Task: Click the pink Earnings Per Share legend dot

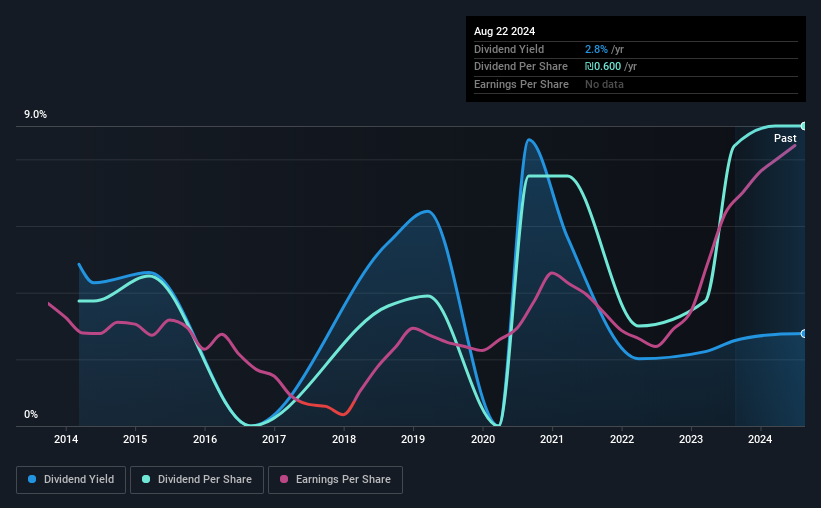Action: (284, 479)
